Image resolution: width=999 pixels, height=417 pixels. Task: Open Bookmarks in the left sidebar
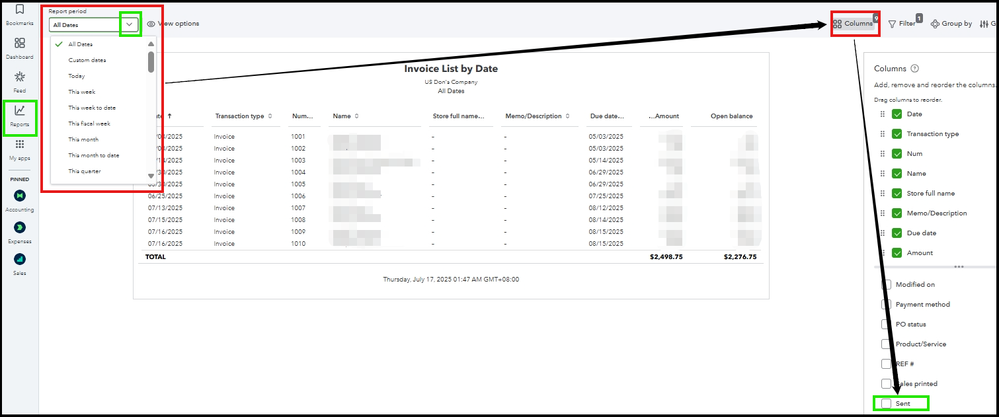coord(20,10)
